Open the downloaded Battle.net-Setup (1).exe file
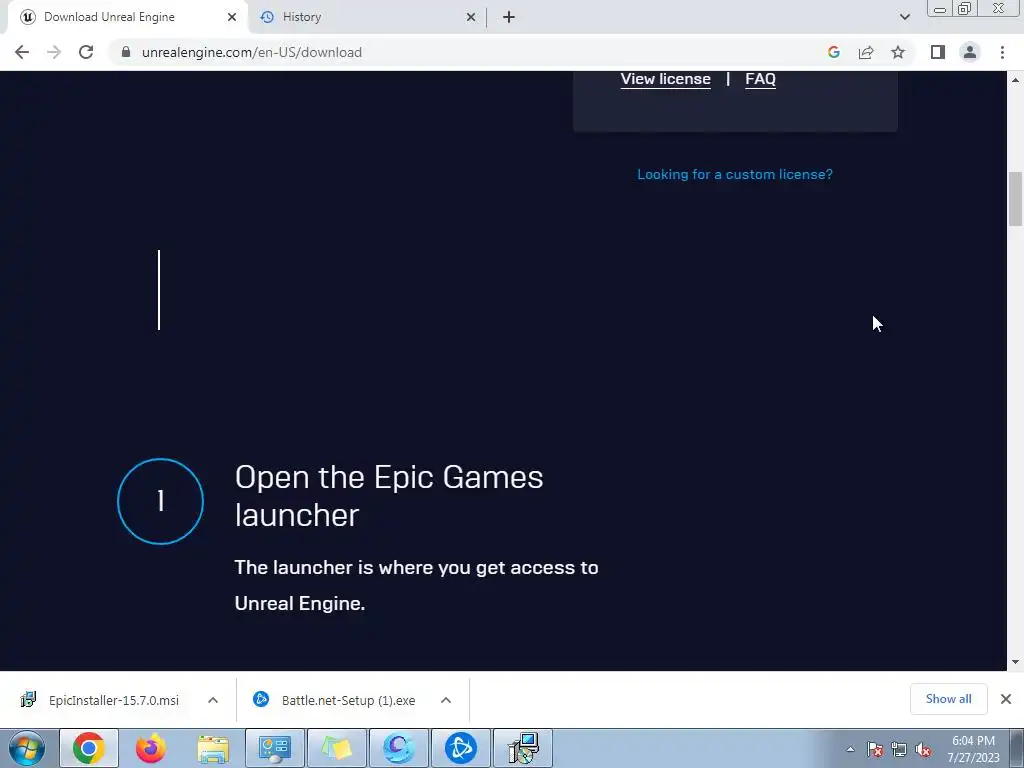This screenshot has width=1024, height=768. point(335,700)
